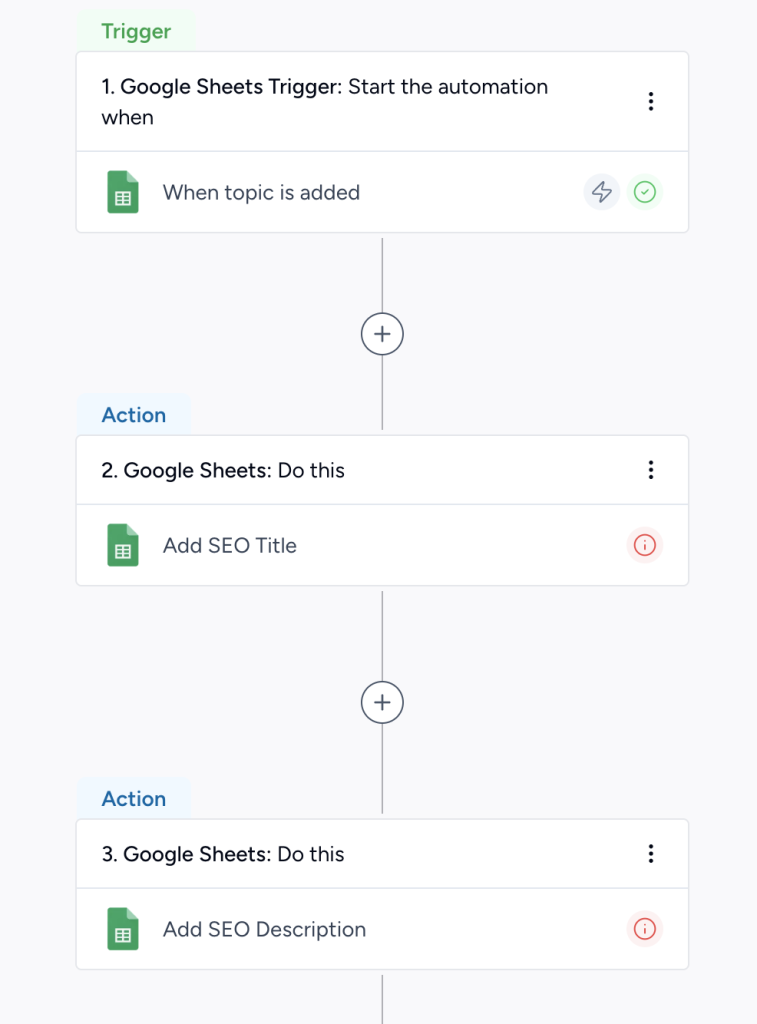Click the '1. Google Sheets Trigger' step header
Image resolution: width=757 pixels, height=1024 pixels.
[x=324, y=101]
